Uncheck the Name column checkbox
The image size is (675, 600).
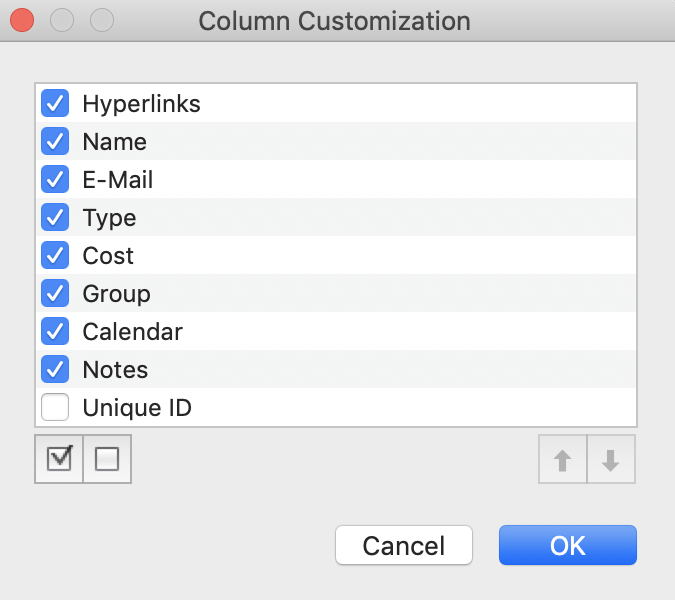point(55,141)
